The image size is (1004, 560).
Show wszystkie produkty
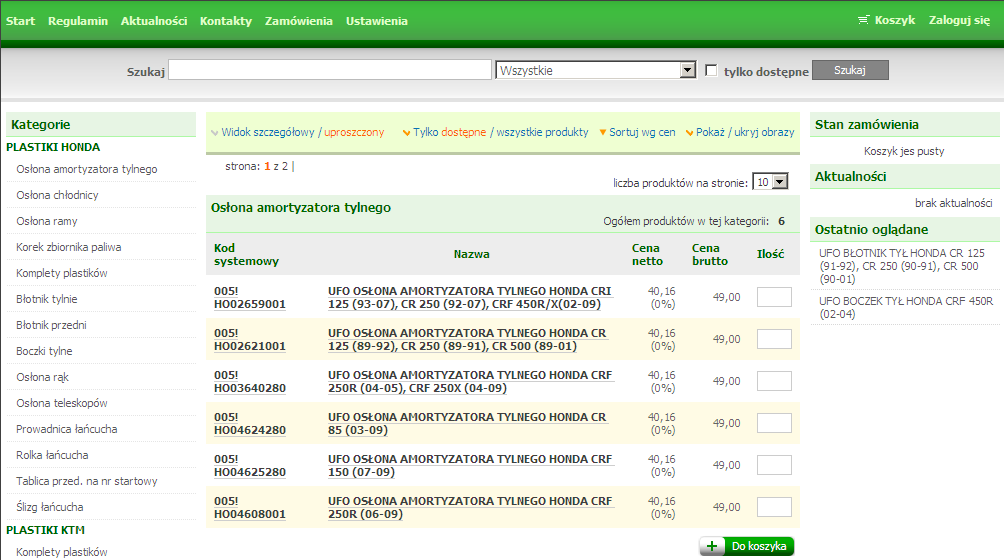tap(542, 132)
